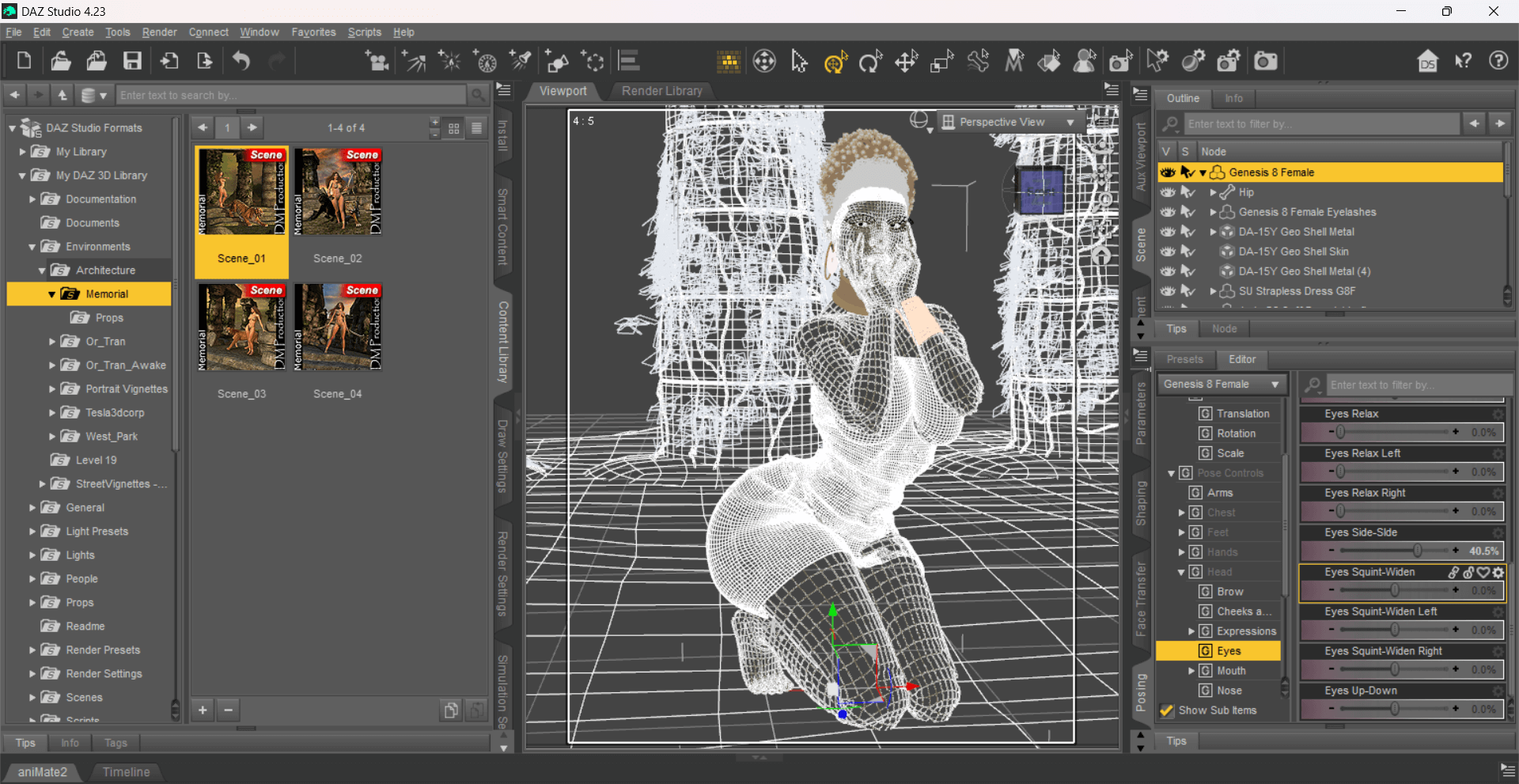The width and height of the screenshot is (1519, 784).
Task: Open a scene file
Action: [60, 61]
